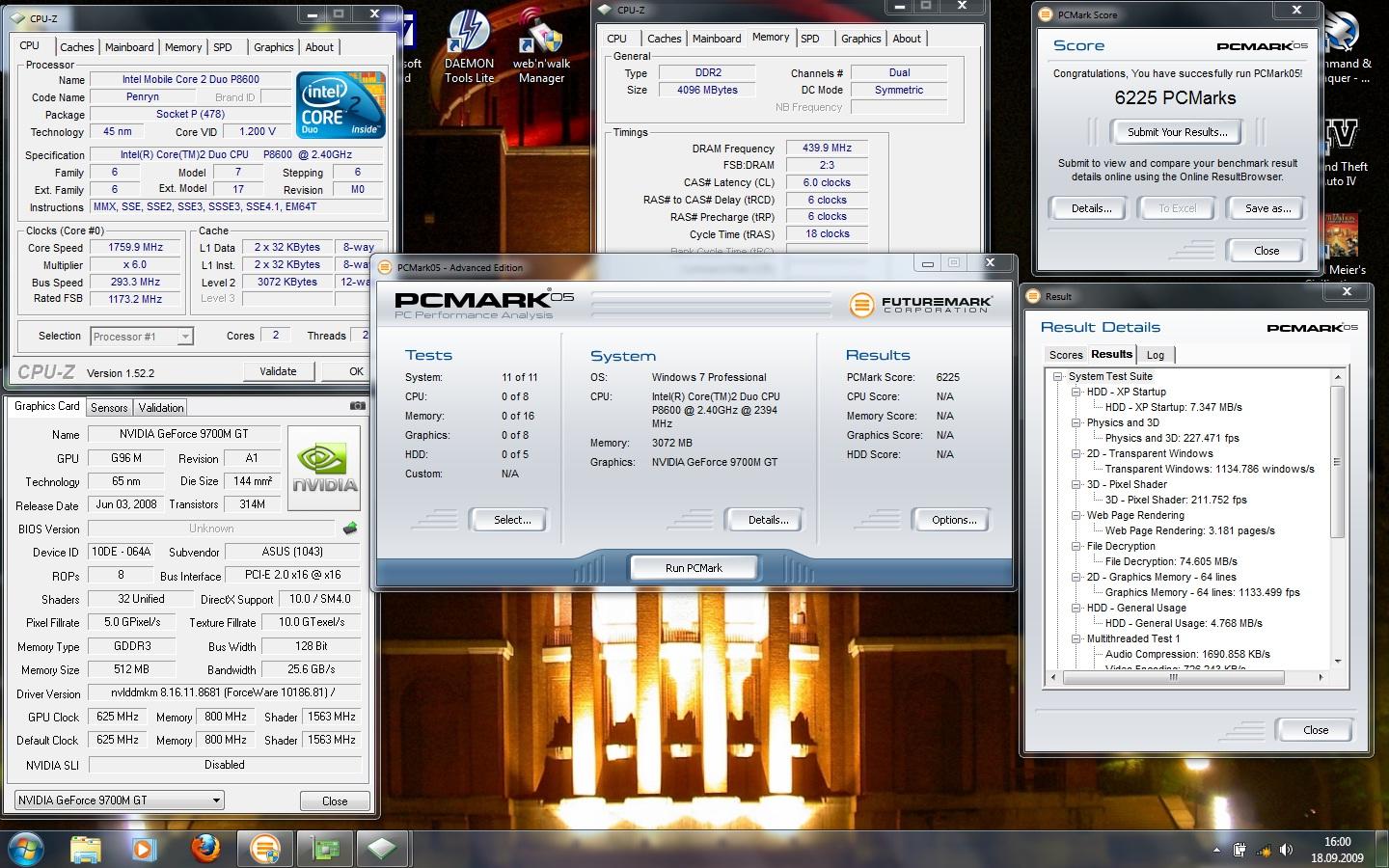Click the Intel Core 2 Duo logo
1389x868 pixels.
340,105
